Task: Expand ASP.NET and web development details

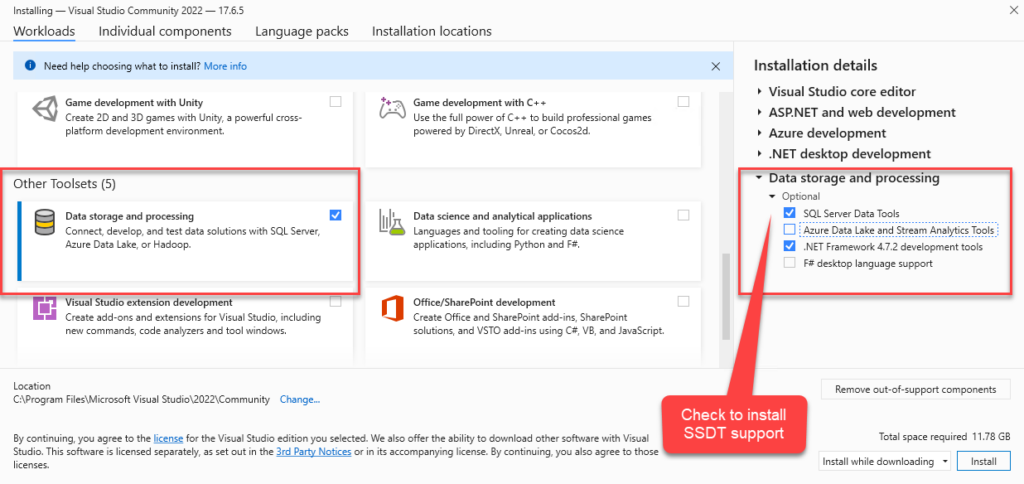Action: click(760, 113)
